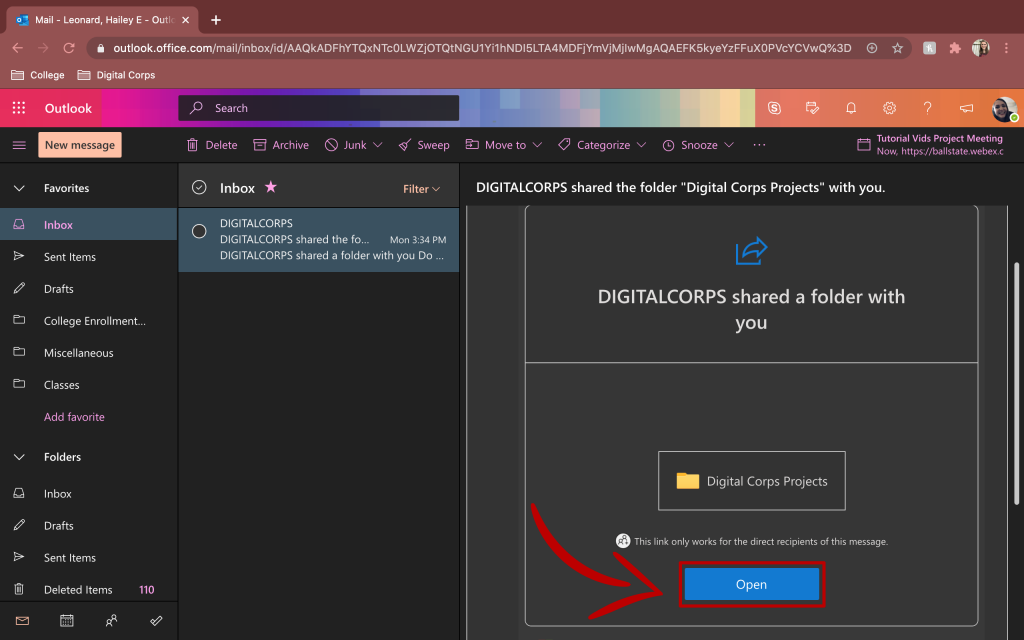Toggle the Inbox favorite star

(270, 187)
